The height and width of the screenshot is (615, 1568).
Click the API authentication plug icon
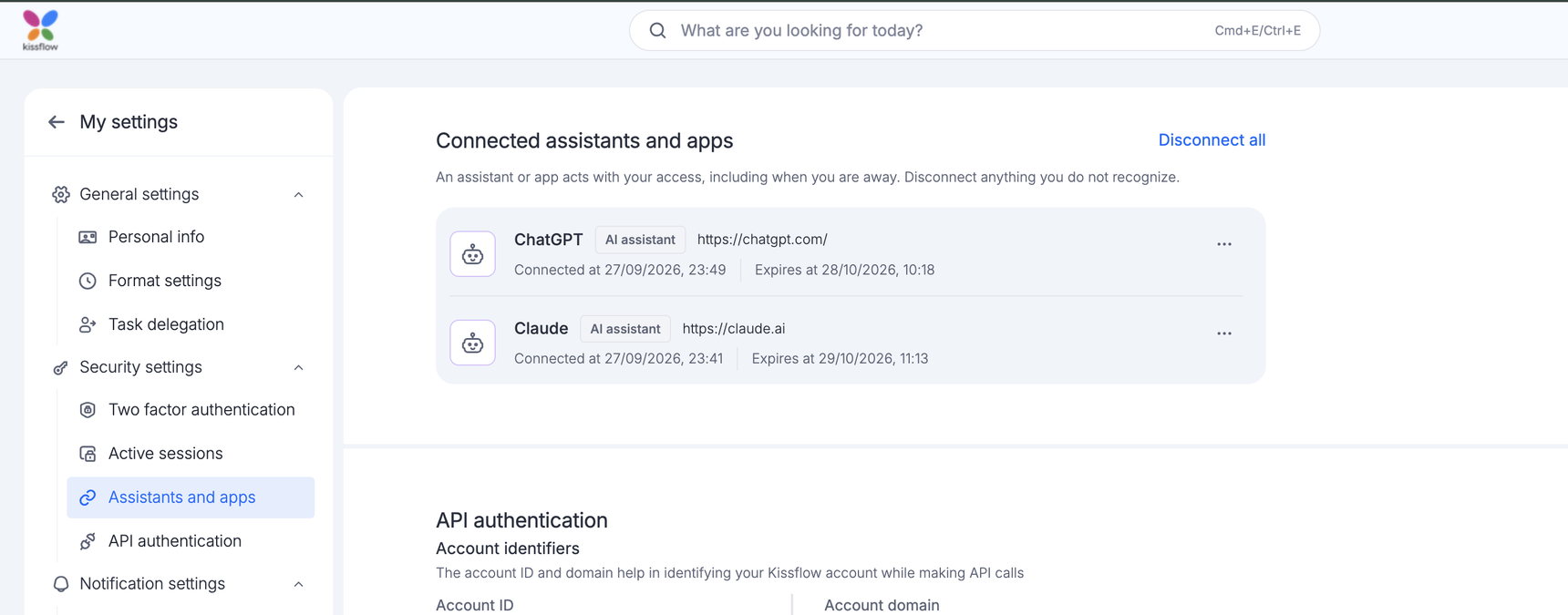click(88, 541)
